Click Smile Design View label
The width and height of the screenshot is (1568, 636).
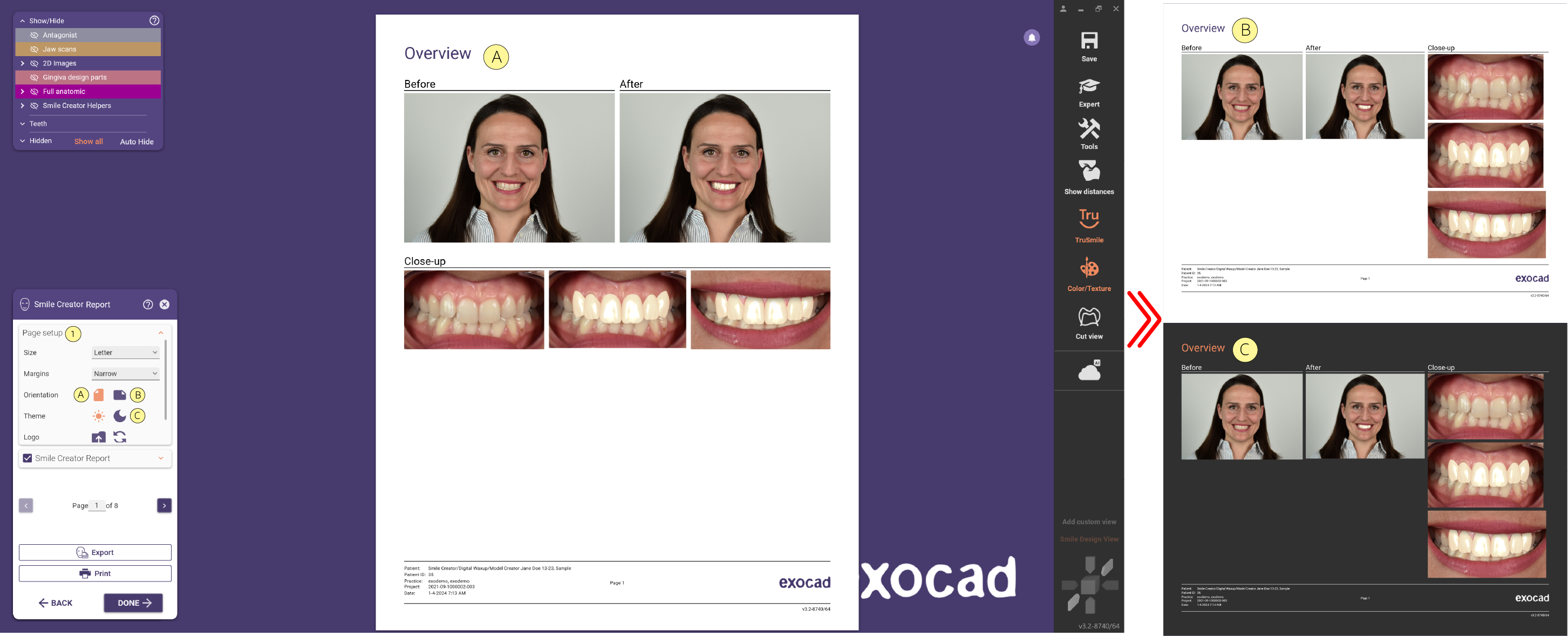tap(1089, 539)
